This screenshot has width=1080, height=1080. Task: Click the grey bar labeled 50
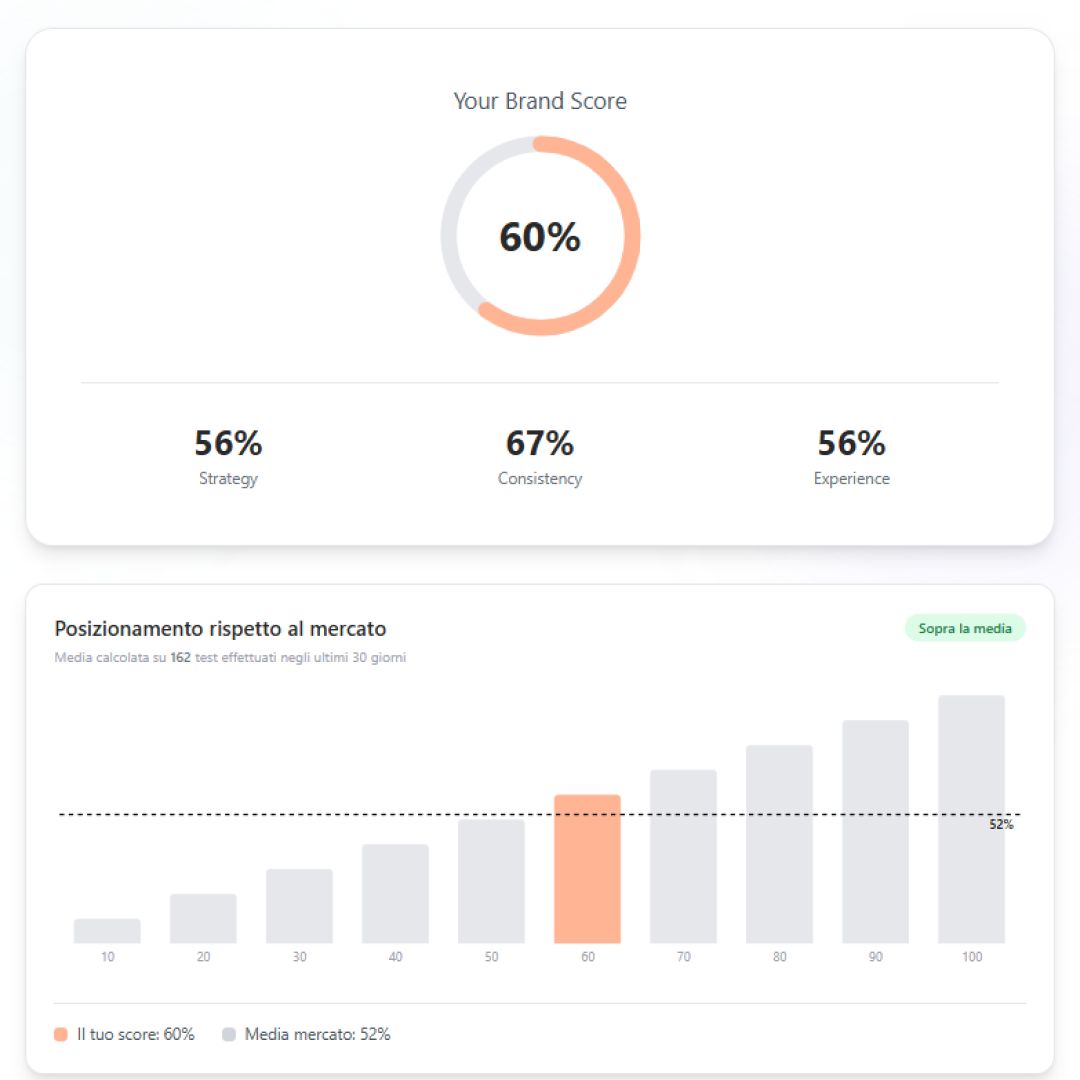point(491,881)
